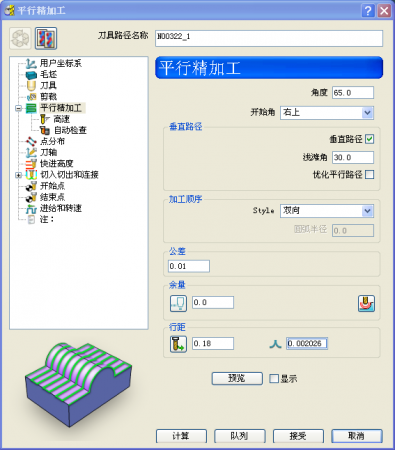
Task: Click the 预览 preview button
Action: point(237,378)
